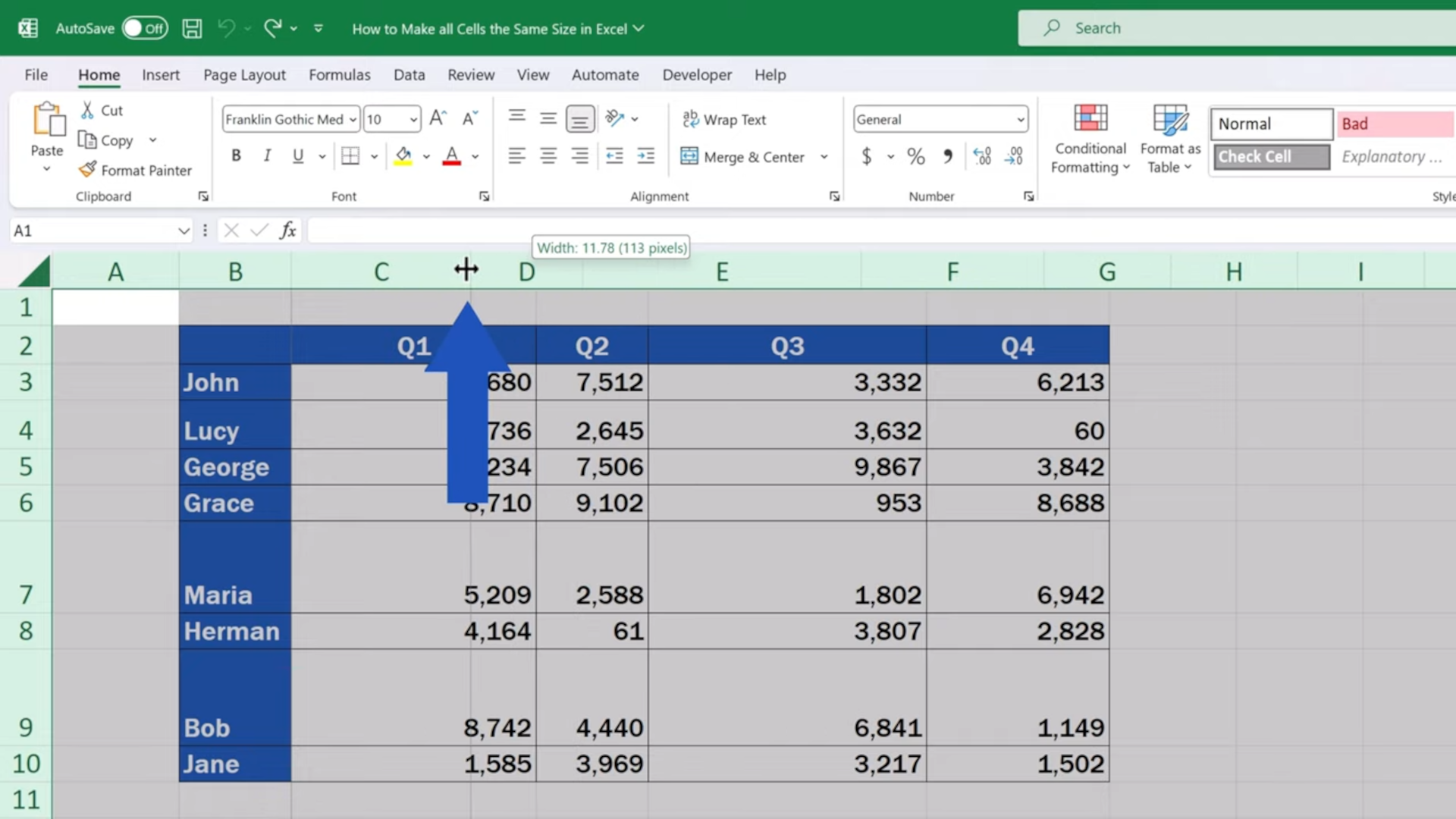
Task: Switch to the Formulas tab
Action: (x=340, y=75)
